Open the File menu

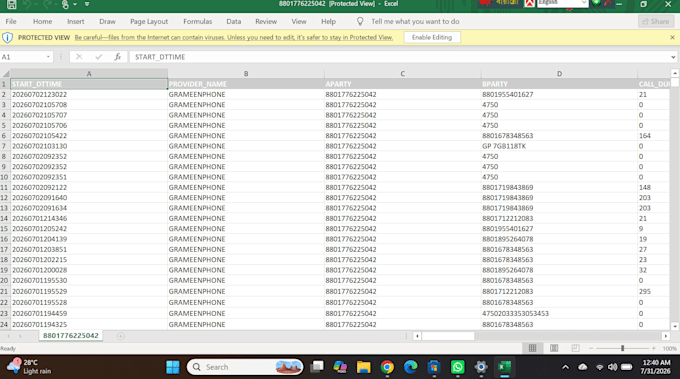[11, 21]
